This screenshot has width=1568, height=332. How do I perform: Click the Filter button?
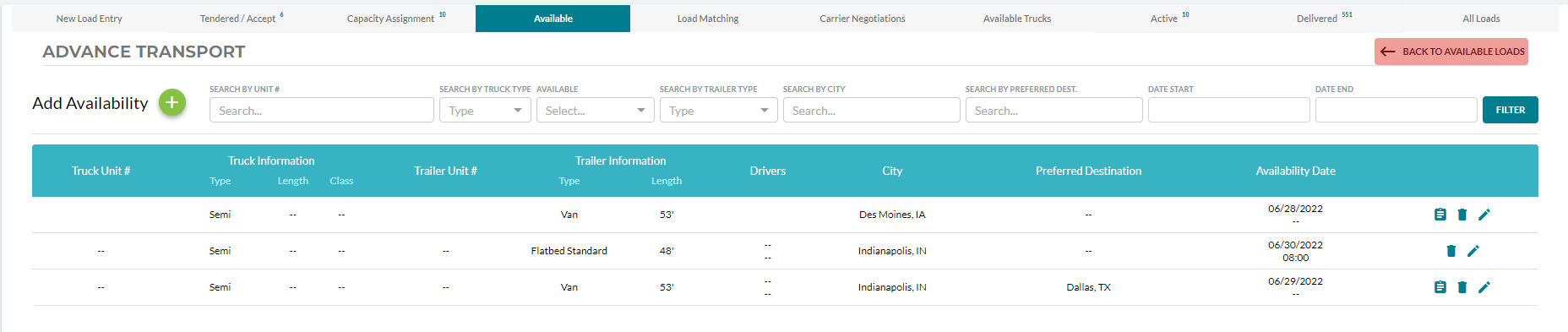pos(1511,110)
